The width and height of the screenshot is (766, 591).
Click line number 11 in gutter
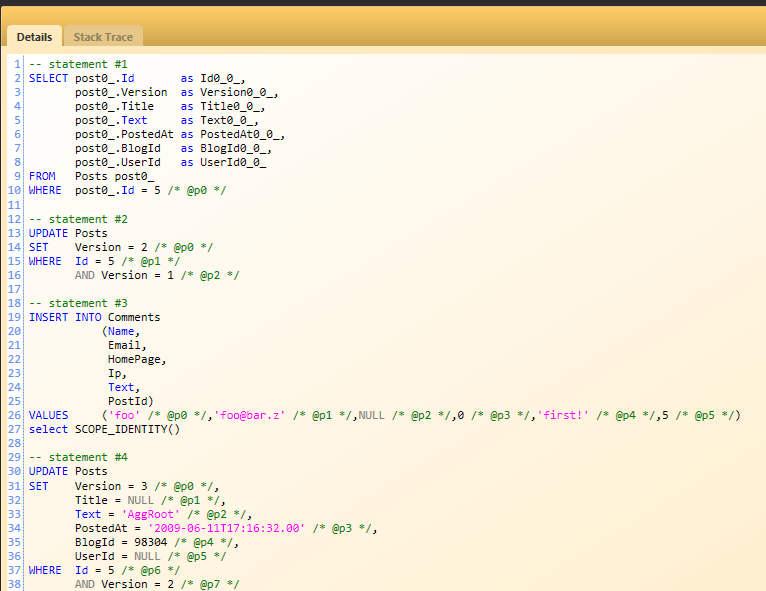[14, 205]
